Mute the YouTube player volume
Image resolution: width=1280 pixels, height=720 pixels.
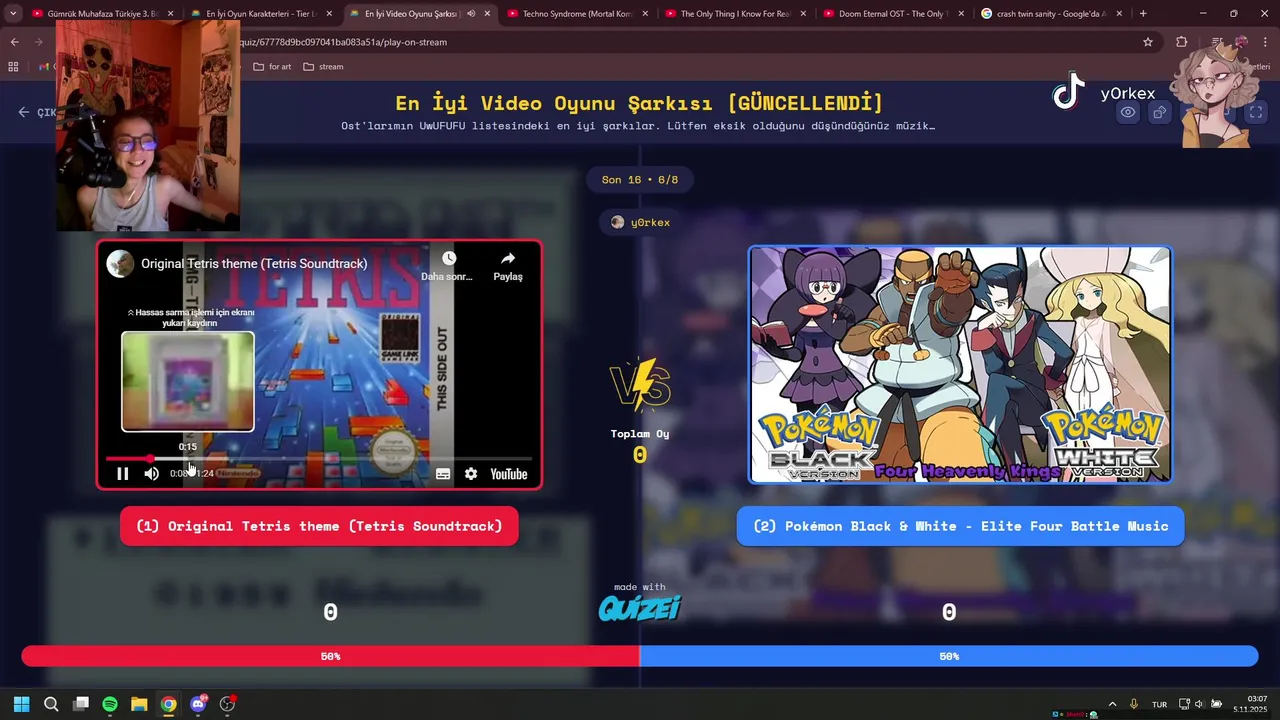[151, 474]
